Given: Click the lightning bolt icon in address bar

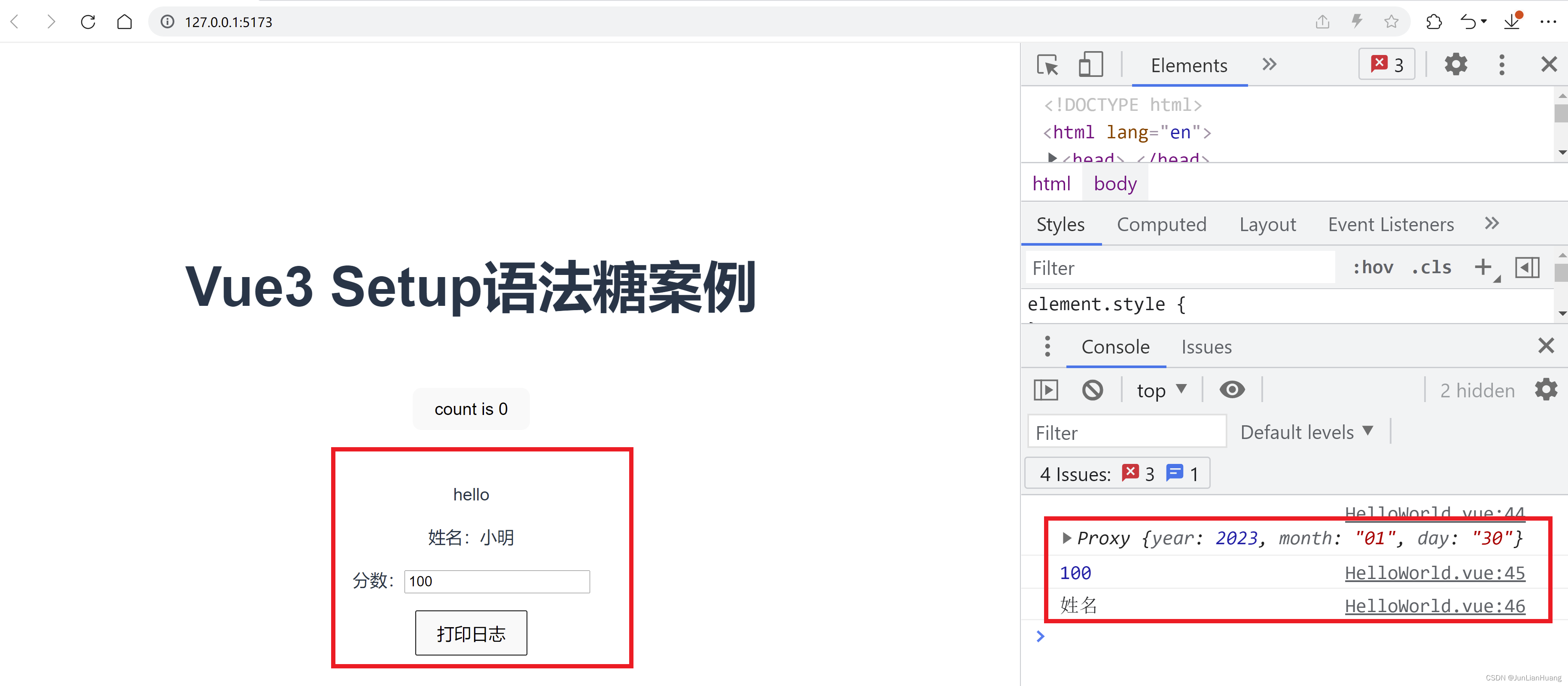Looking at the screenshot, I should click(1357, 22).
